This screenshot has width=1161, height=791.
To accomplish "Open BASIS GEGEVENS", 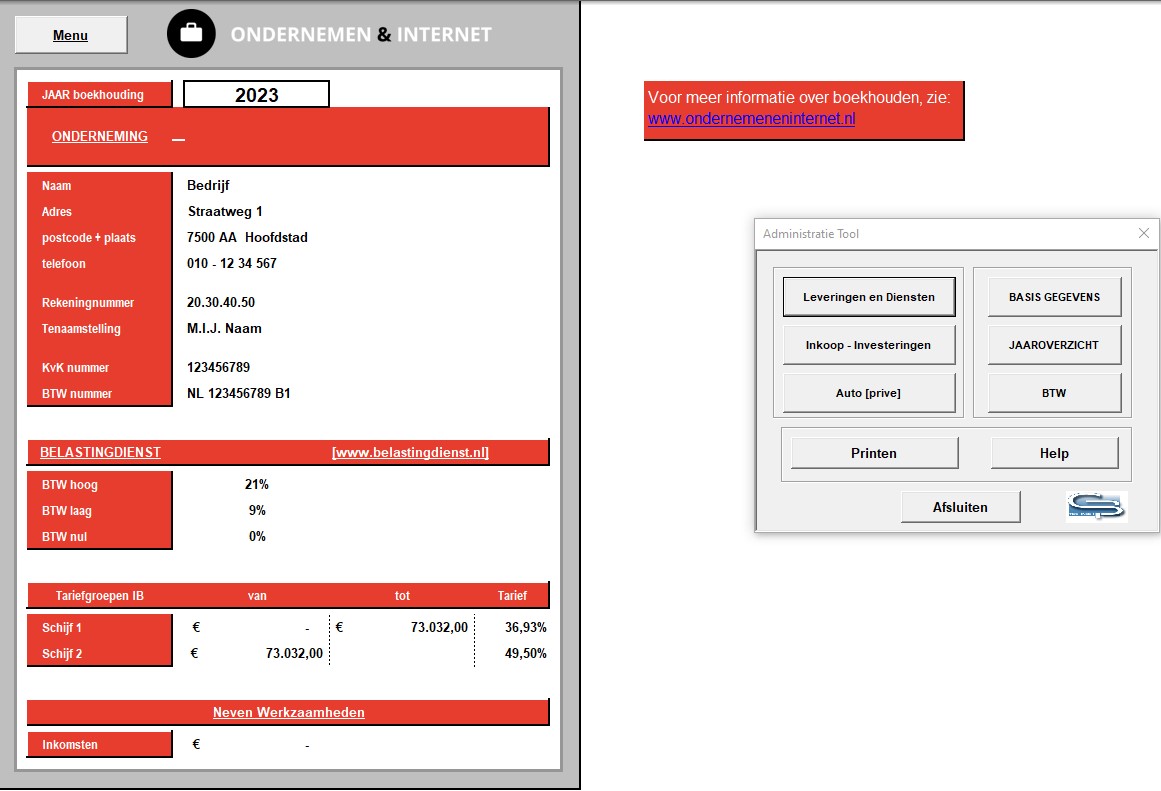I will pyautogui.click(x=1054, y=297).
